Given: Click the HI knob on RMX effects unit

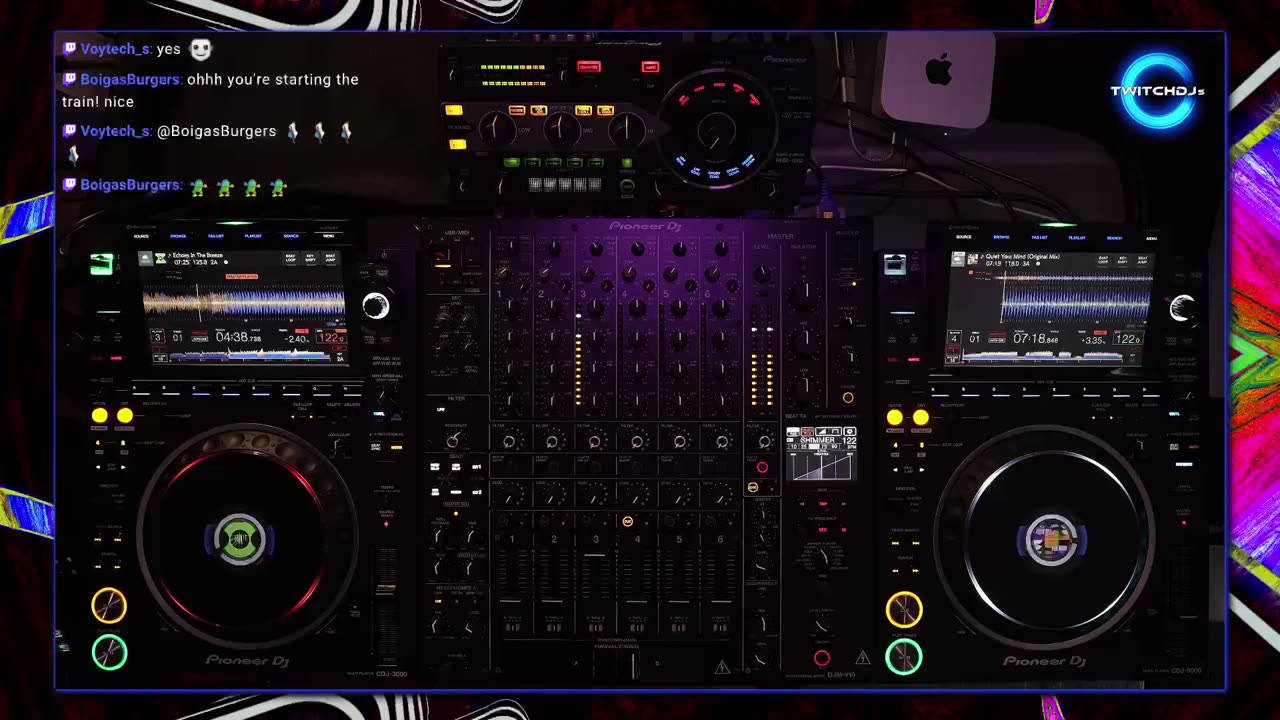Looking at the screenshot, I should 628,128.
